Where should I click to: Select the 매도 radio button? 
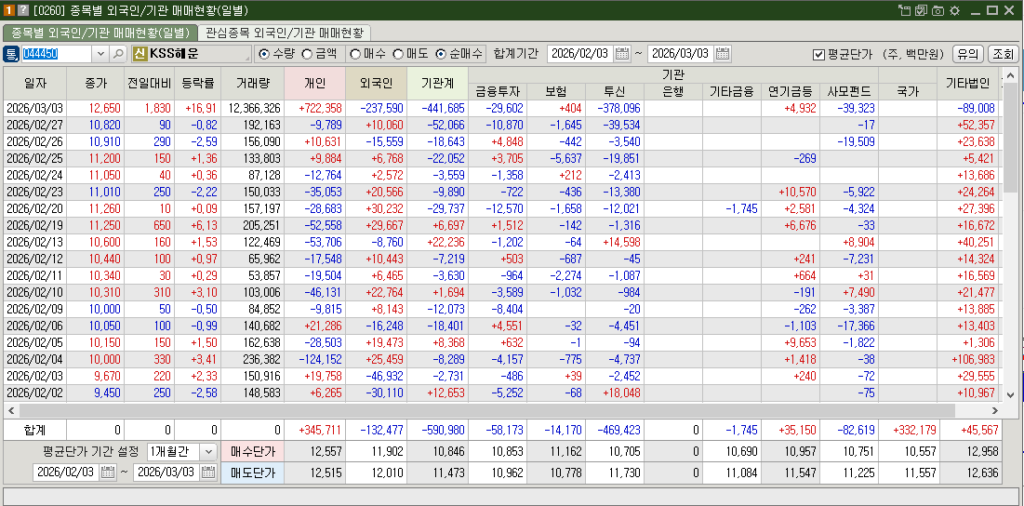pos(398,53)
